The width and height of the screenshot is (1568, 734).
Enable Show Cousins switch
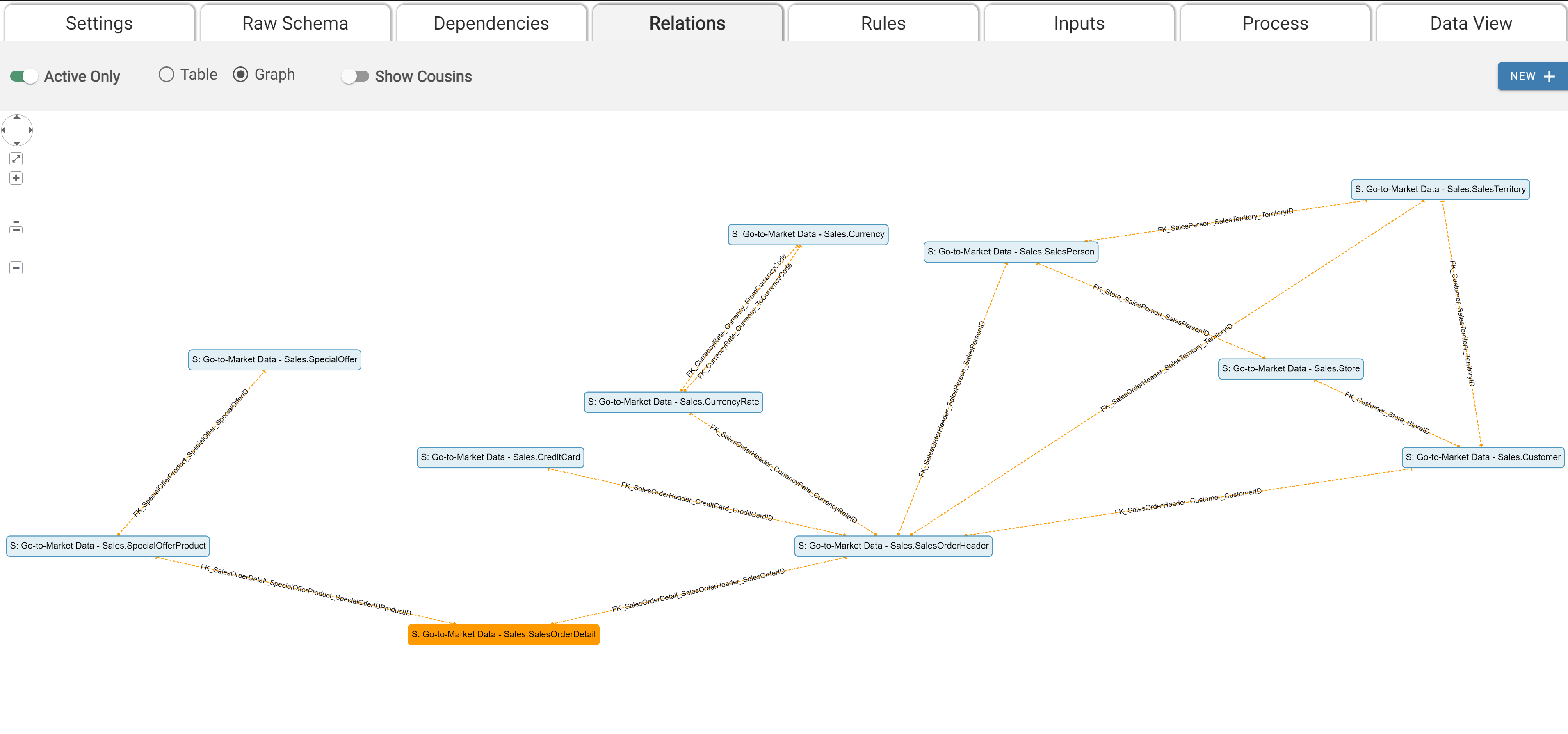(x=355, y=76)
